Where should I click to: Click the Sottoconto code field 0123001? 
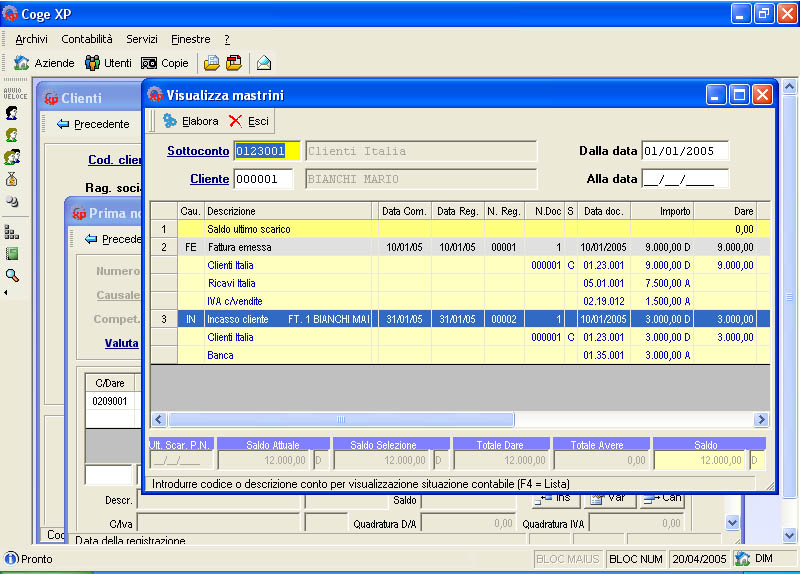click(x=267, y=151)
